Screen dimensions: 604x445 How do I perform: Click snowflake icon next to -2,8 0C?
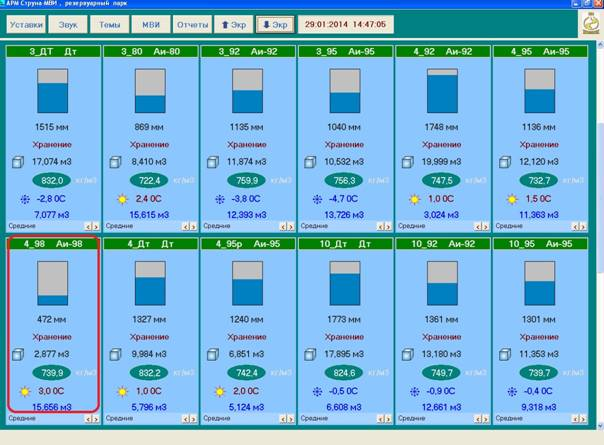[25, 199]
